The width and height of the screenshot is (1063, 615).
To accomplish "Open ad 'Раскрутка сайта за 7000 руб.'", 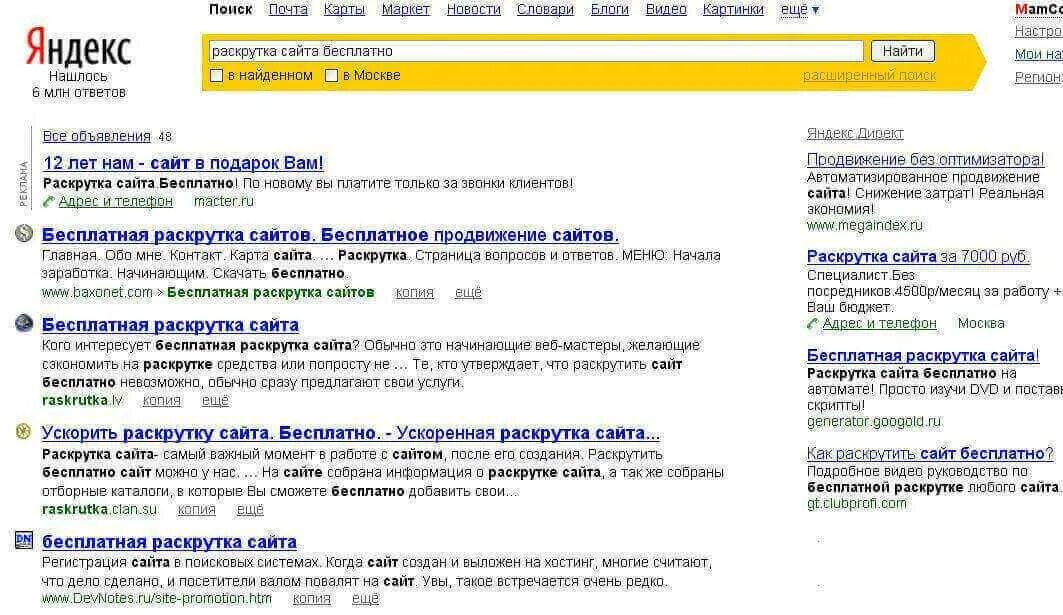I will 918,256.
